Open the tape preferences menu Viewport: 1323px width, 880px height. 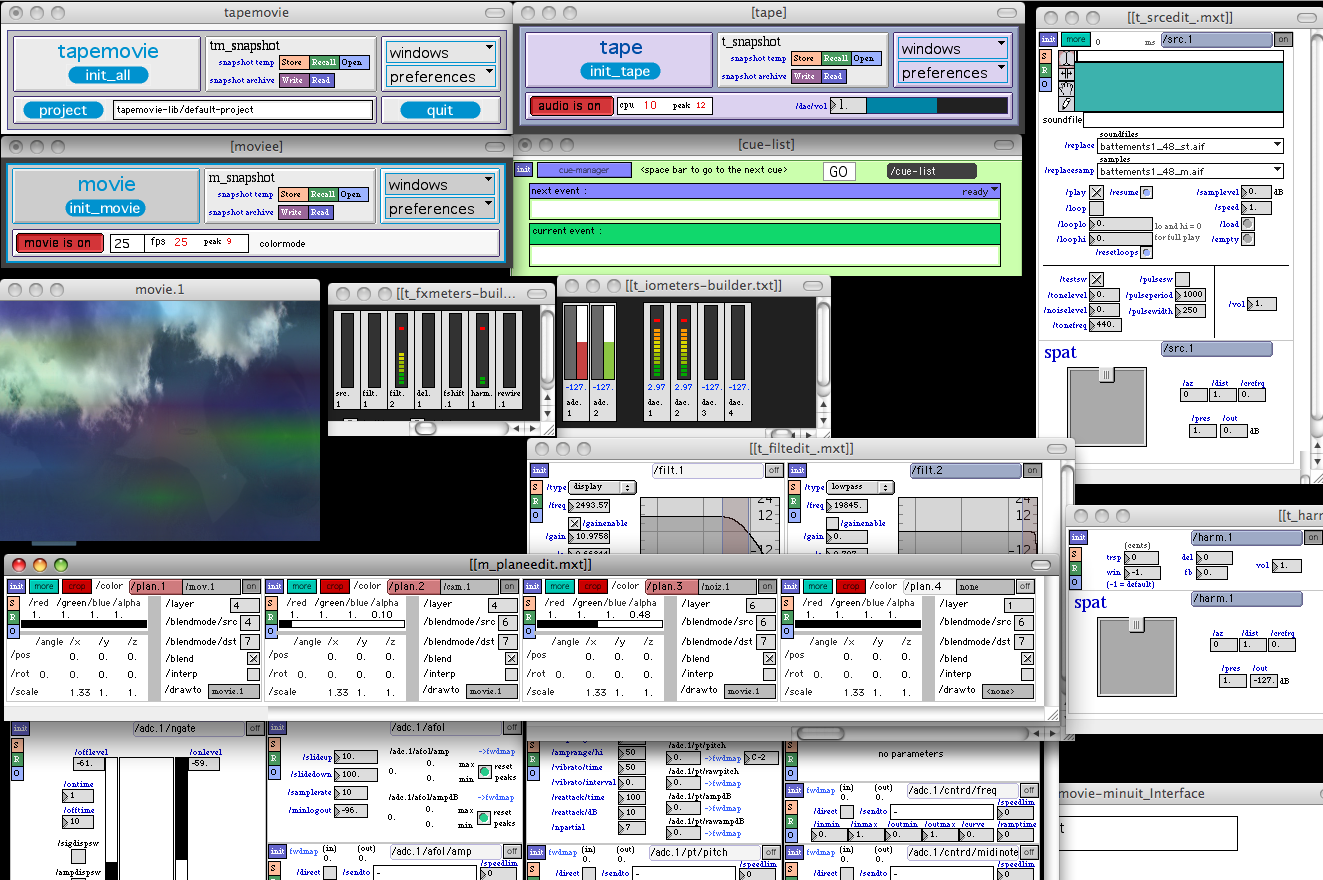pos(952,73)
